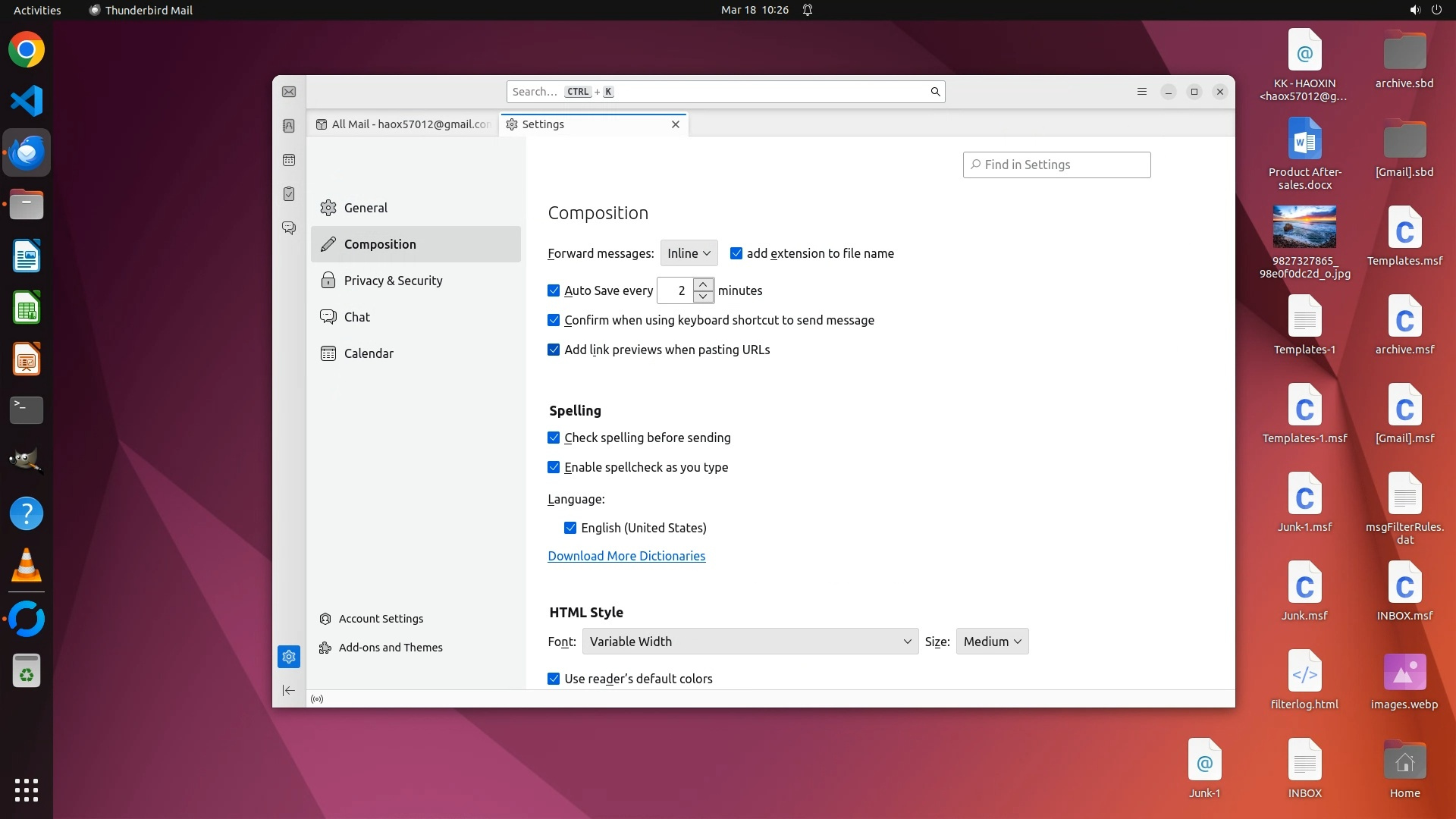Viewport: 1456px width, 819px height.
Task: Click the Find in Settings field
Action: 1056,165
